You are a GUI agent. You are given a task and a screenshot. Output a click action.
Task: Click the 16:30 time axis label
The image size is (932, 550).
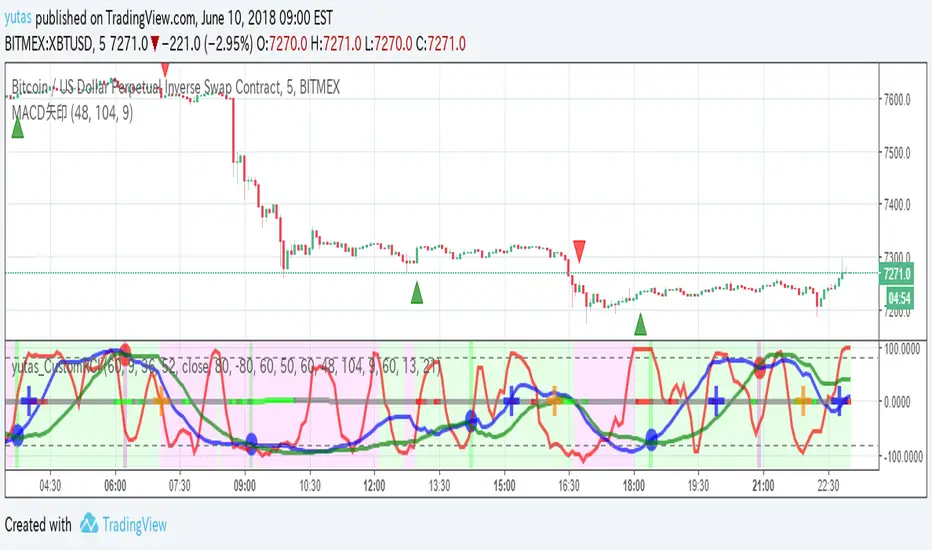[x=569, y=485]
